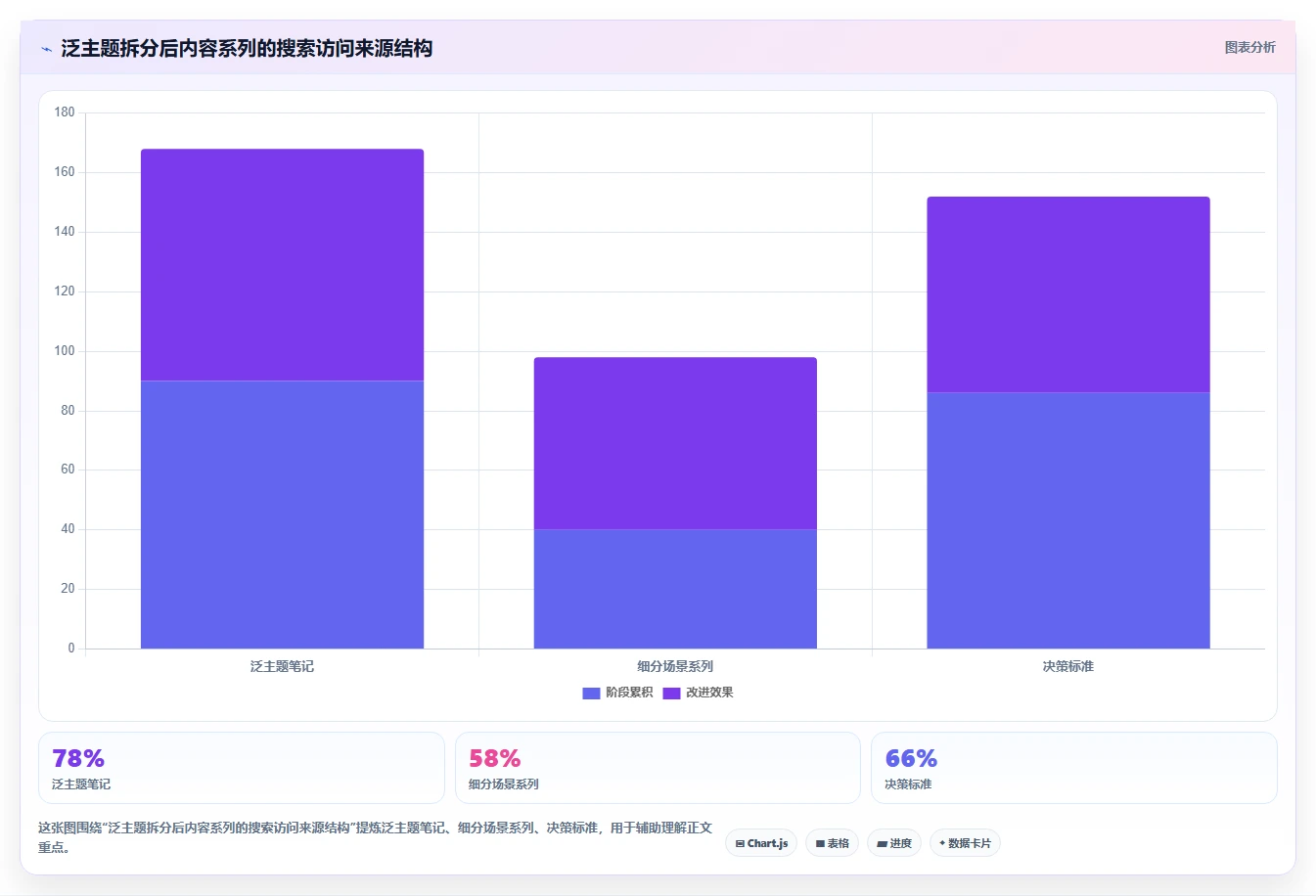Click the 泛主题笔记 x-axis label

[282, 666]
